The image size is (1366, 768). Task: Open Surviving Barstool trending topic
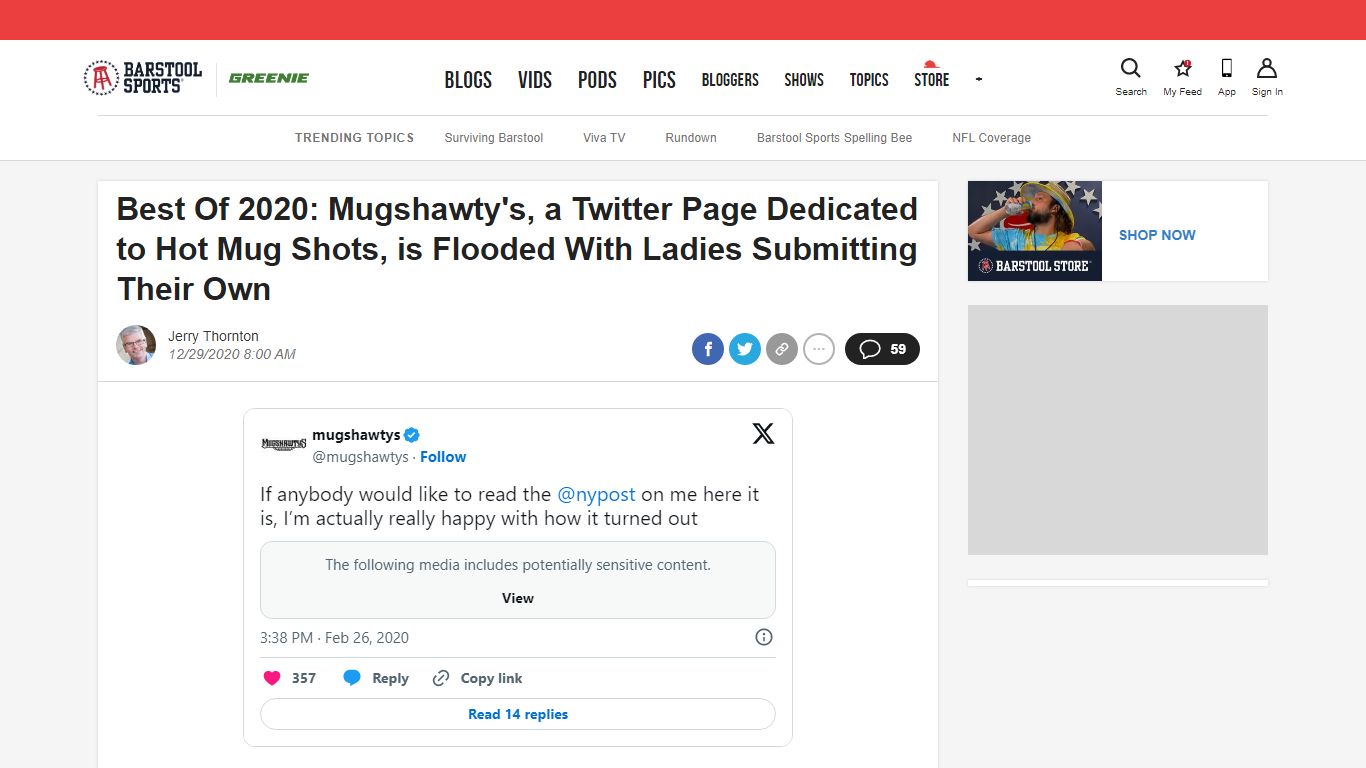pyautogui.click(x=494, y=138)
